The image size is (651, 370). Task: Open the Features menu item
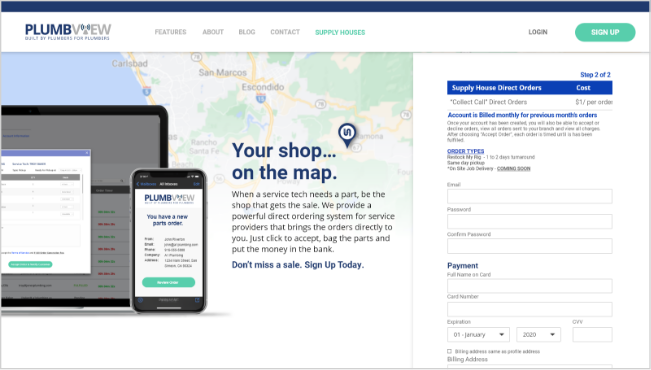[171, 32]
